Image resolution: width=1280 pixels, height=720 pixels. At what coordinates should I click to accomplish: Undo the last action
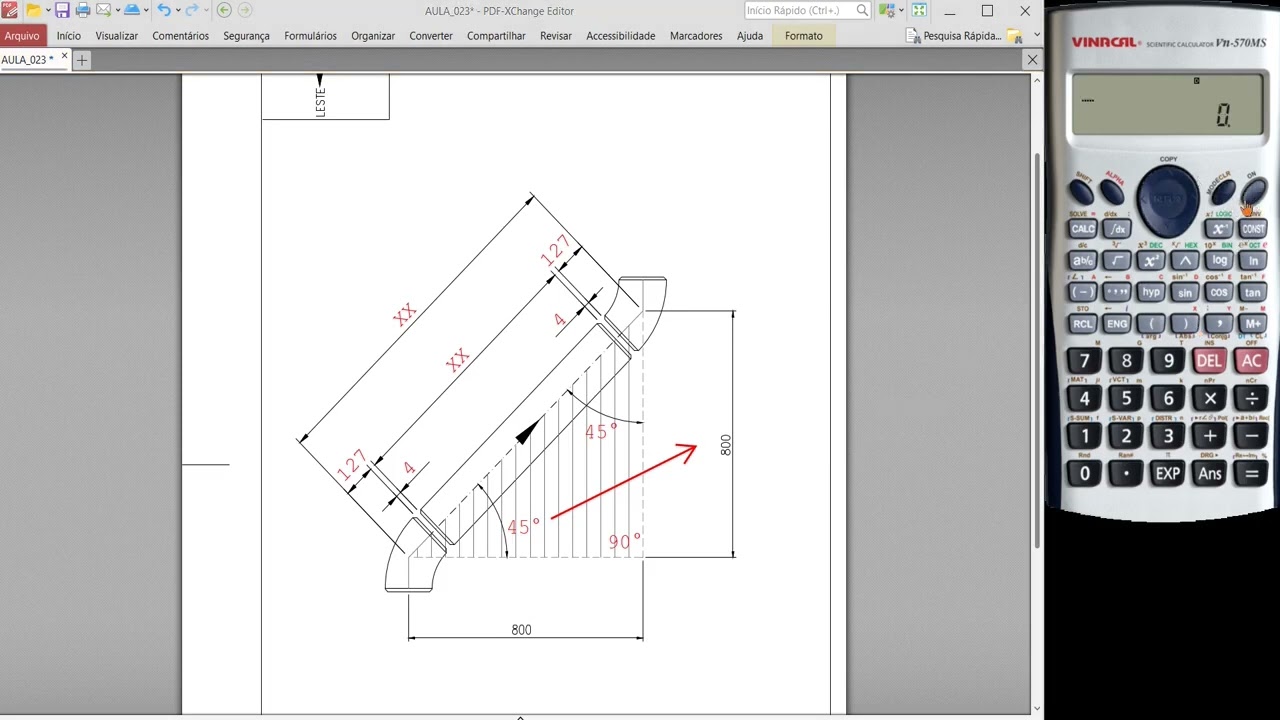[x=163, y=10]
